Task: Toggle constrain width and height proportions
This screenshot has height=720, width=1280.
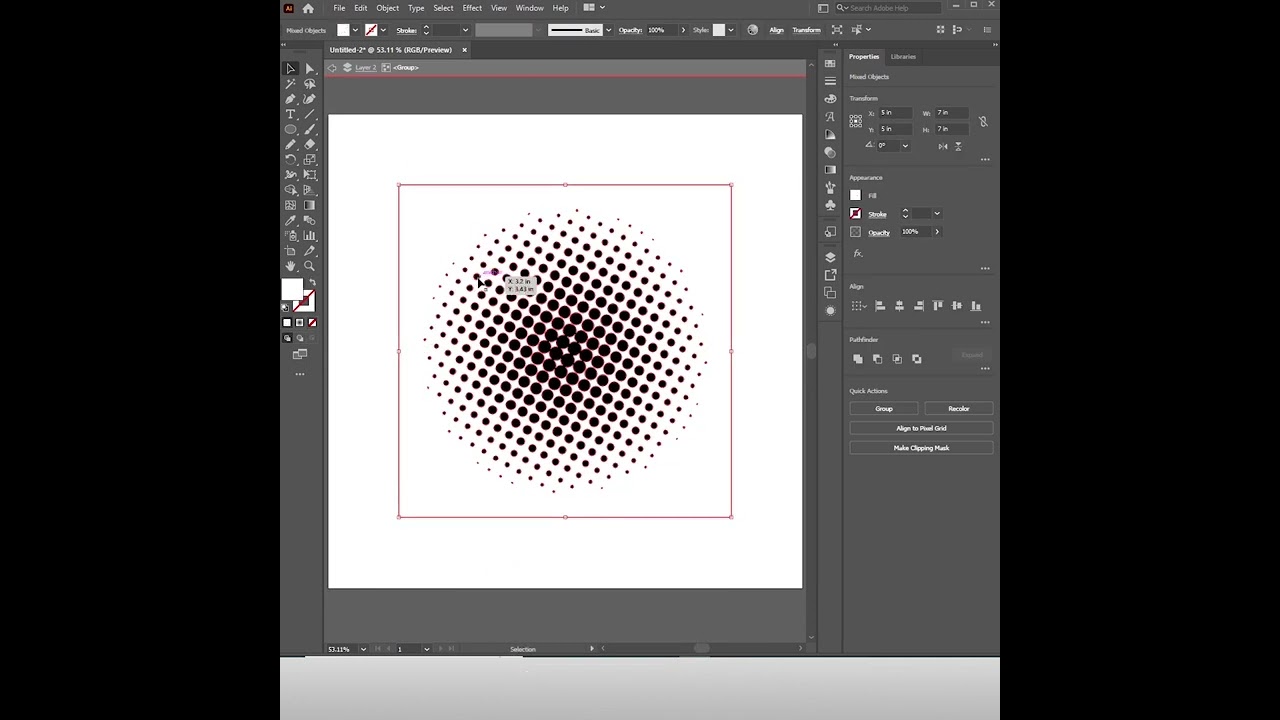Action: 983,121
